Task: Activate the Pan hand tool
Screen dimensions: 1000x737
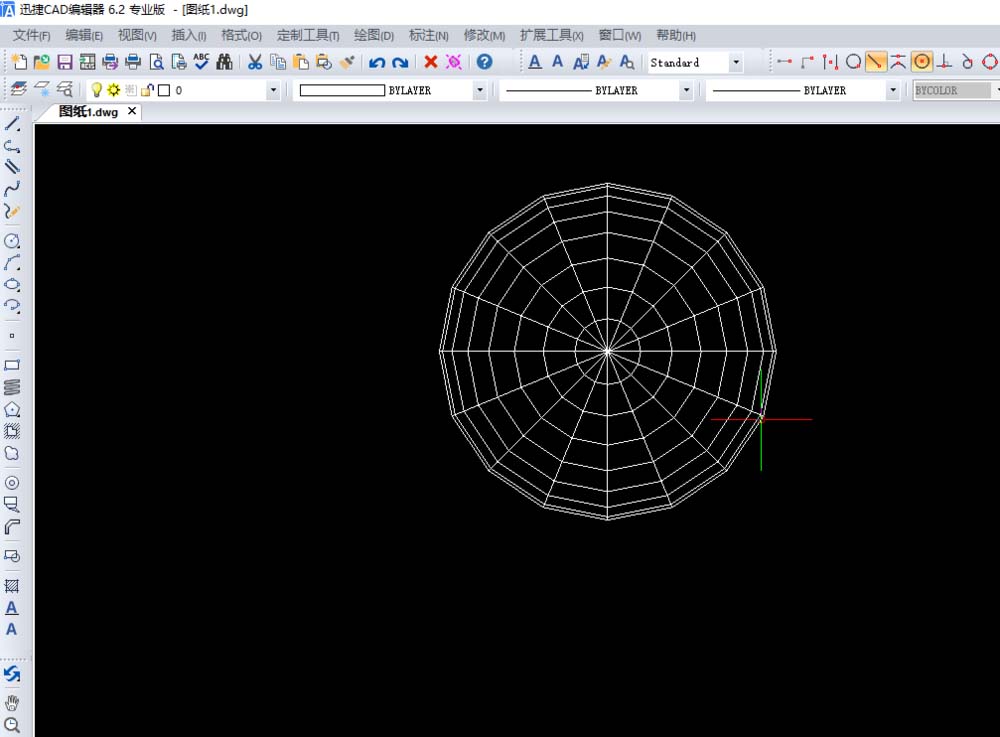Action: [x=12, y=703]
